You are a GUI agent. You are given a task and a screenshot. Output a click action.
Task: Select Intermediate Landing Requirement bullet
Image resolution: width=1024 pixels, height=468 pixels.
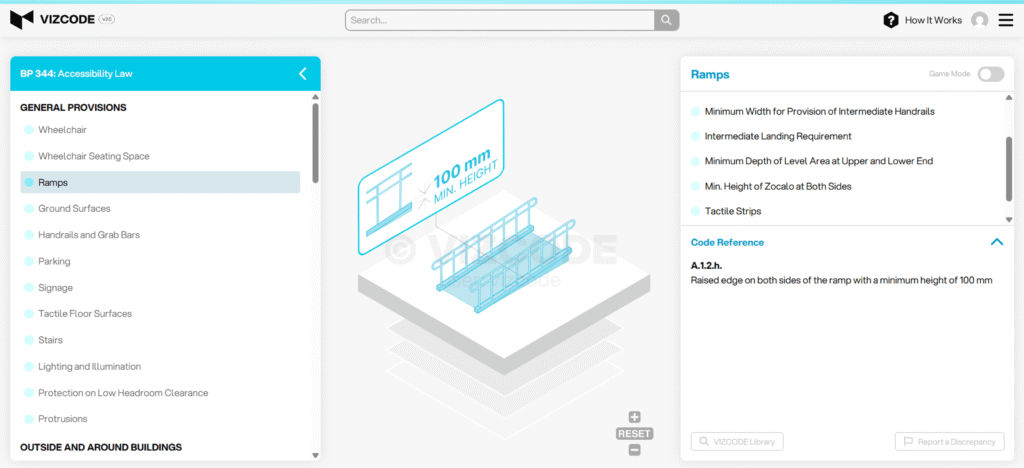(696, 136)
